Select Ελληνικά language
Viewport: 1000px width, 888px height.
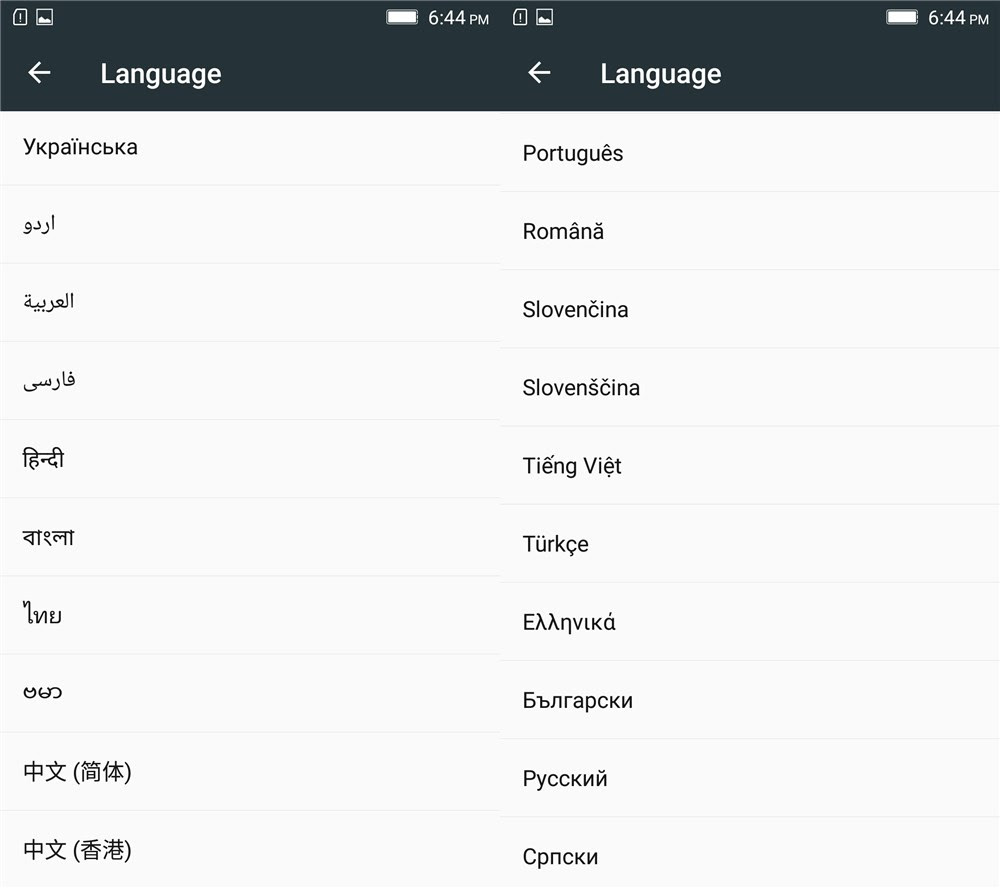[x=750, y=621]
